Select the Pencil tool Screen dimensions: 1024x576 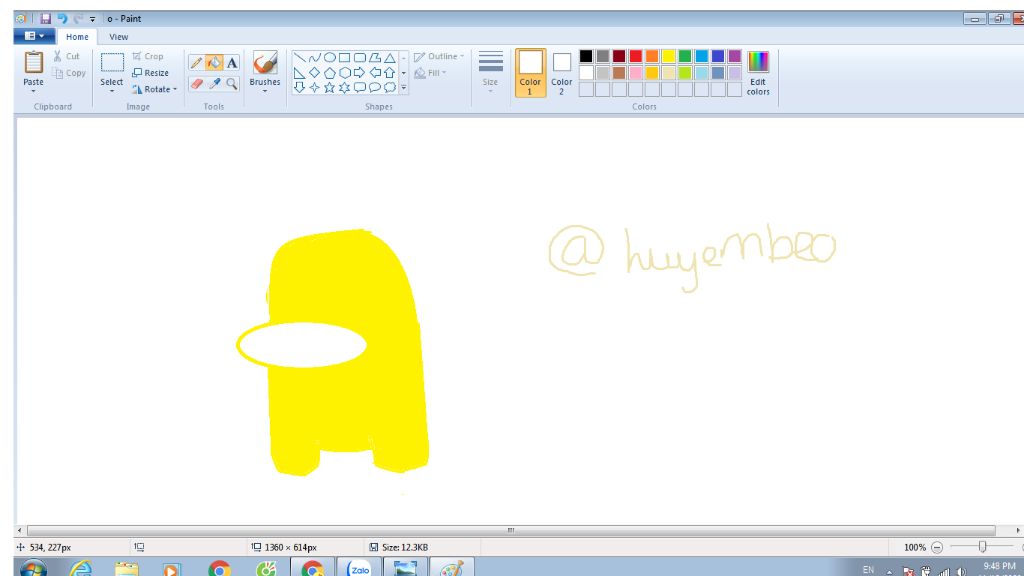[x=196, y=63]
